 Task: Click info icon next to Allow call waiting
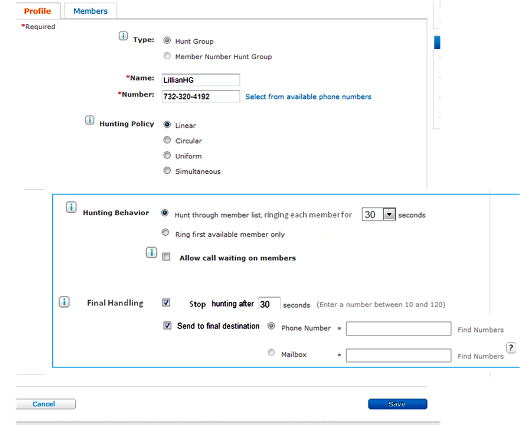click(x=151, y=252)
